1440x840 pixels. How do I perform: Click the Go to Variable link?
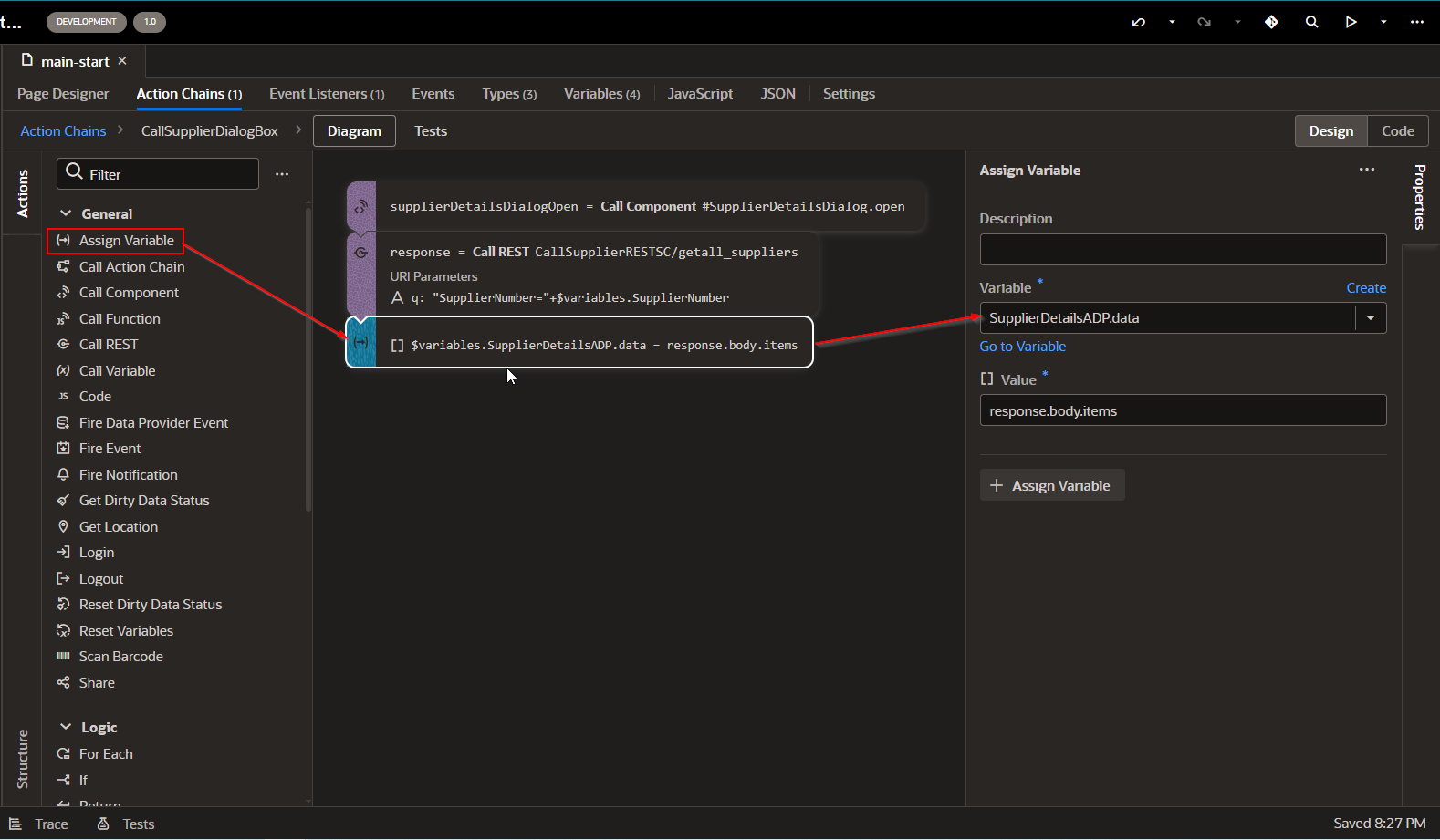click(1022, 346)
